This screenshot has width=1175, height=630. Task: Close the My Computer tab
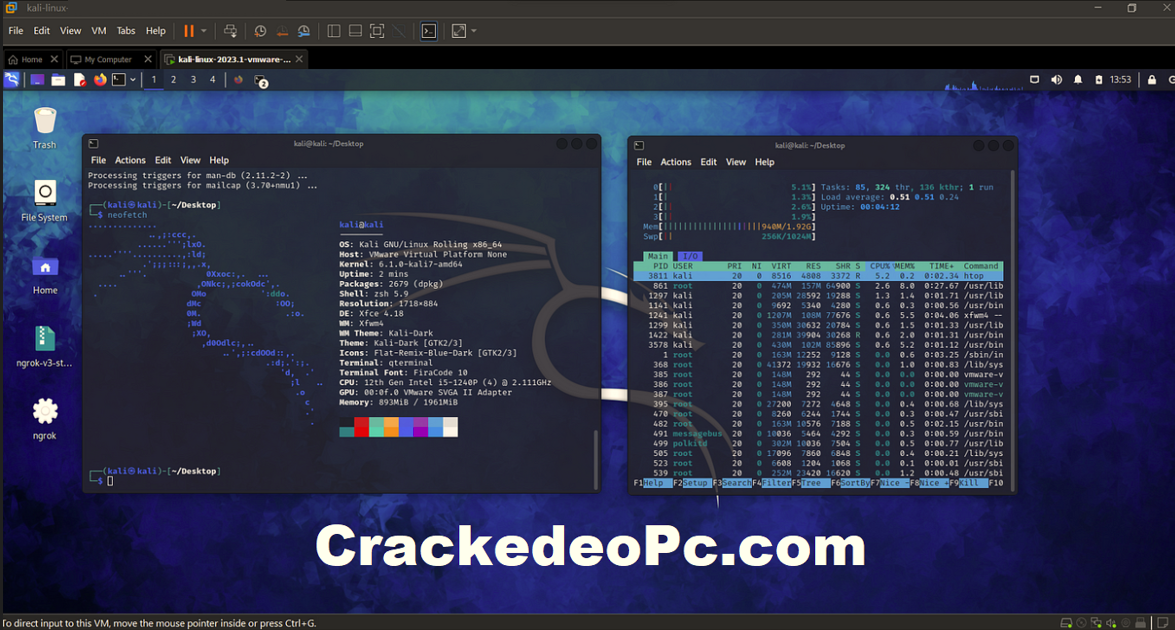[x=148, y=59]
